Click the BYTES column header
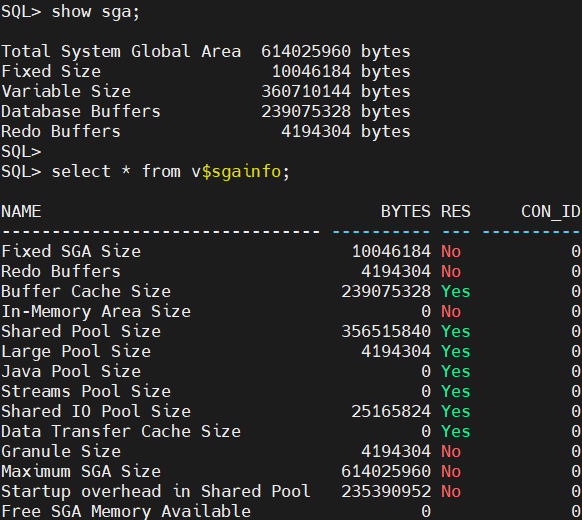 [x=406, y=212]
